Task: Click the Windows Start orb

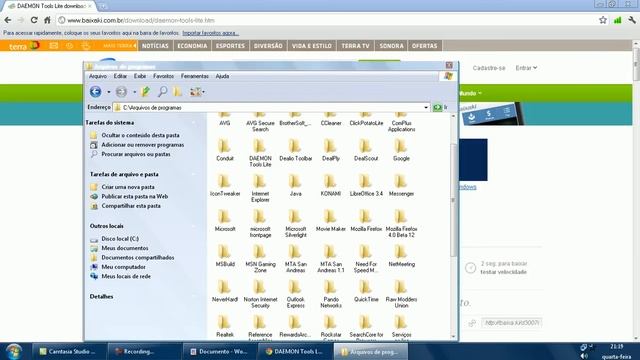Action: click(13, 351)
